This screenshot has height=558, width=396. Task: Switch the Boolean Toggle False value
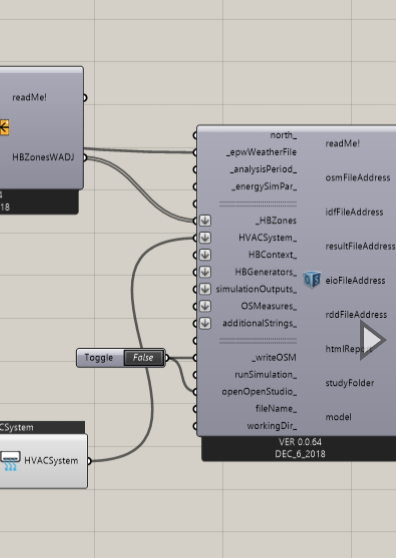[144, 358]
